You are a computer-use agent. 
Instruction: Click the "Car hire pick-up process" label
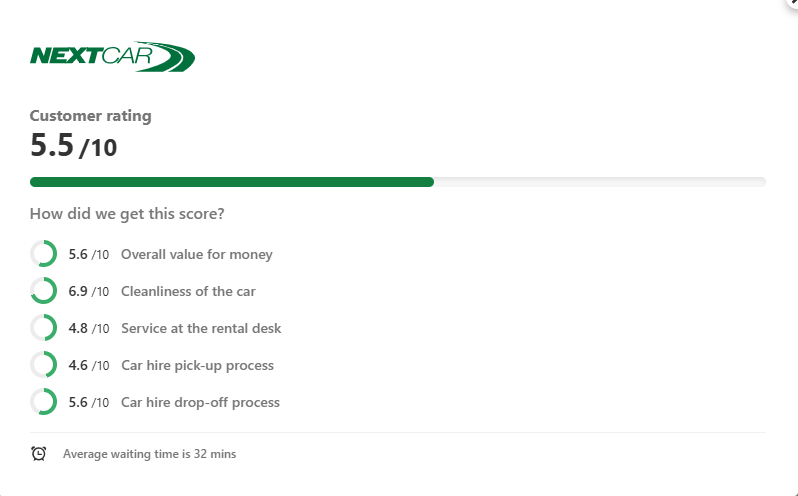coord(197,365)
